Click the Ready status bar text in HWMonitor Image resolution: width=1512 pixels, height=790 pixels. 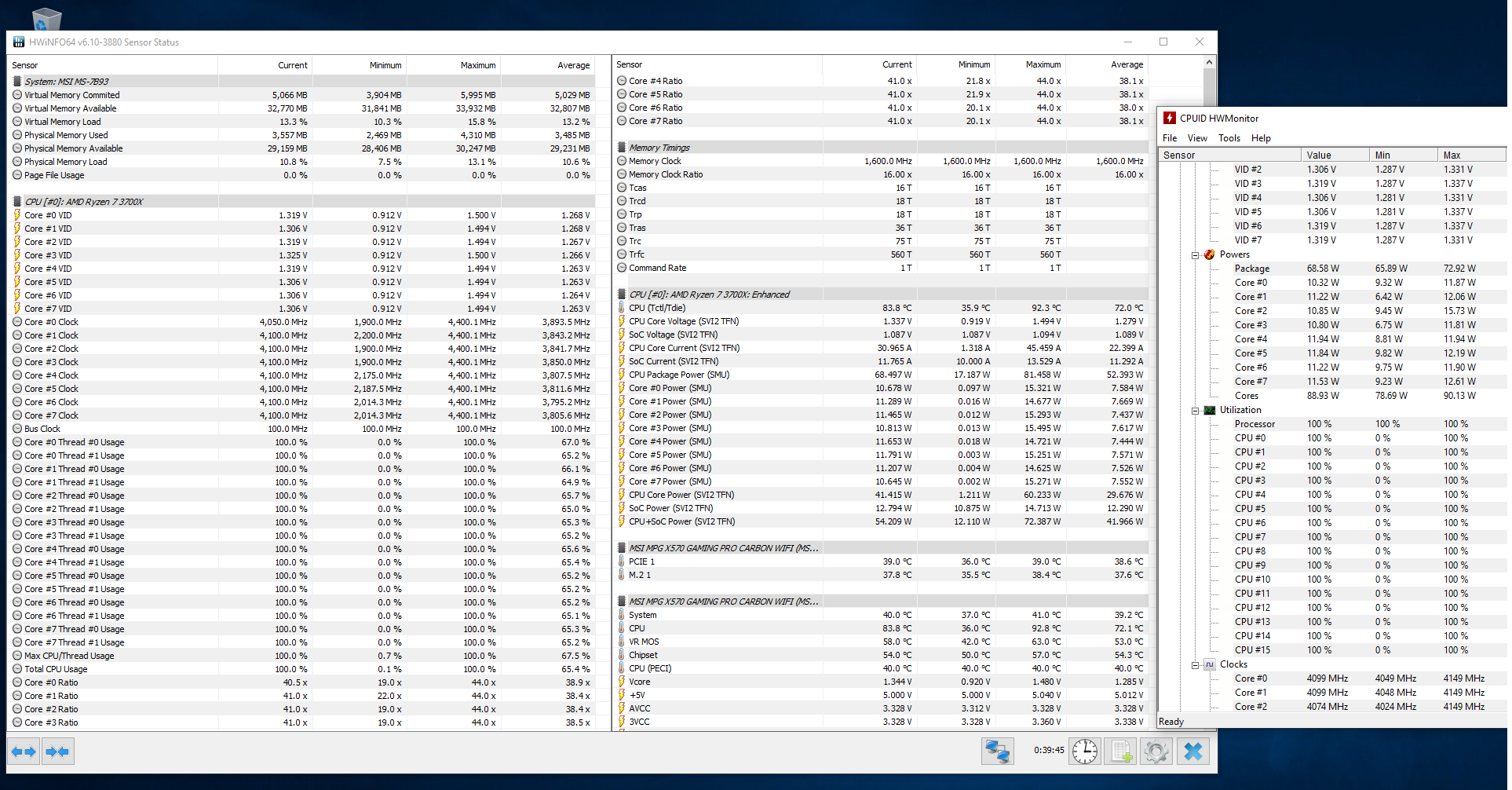1171,722
